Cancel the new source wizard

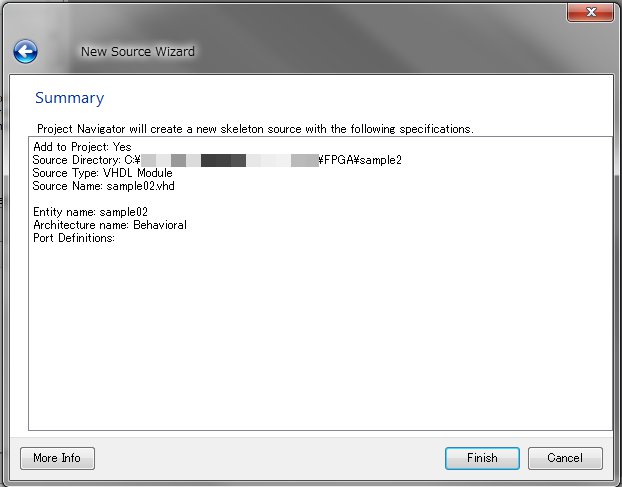(564, 458)
